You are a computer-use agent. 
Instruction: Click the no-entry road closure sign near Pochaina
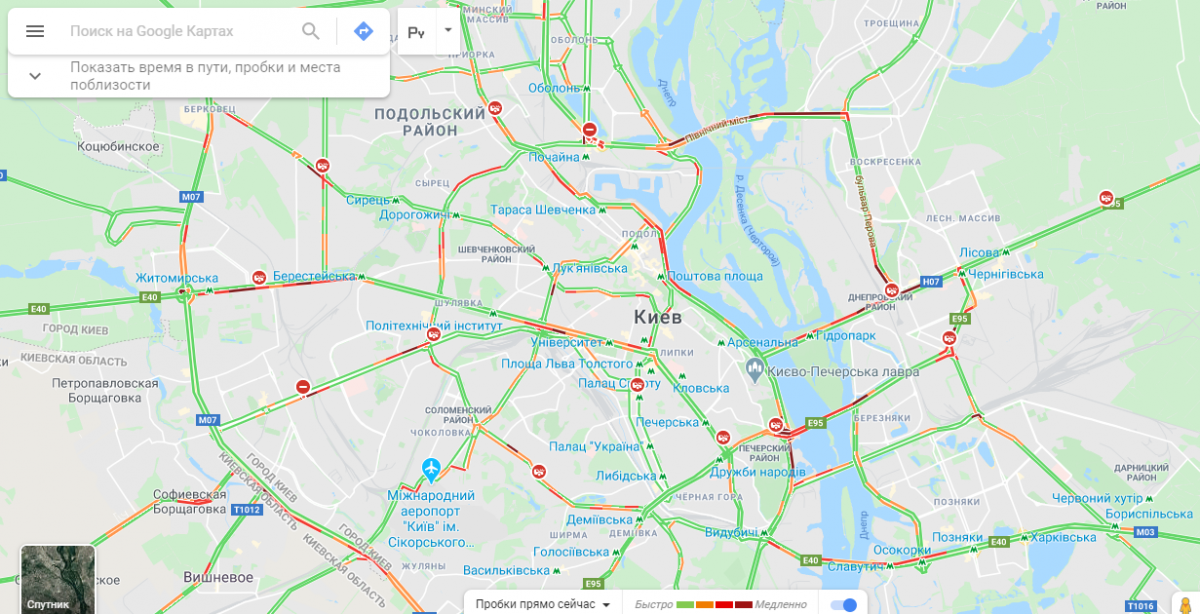click(x=590, y=130)
